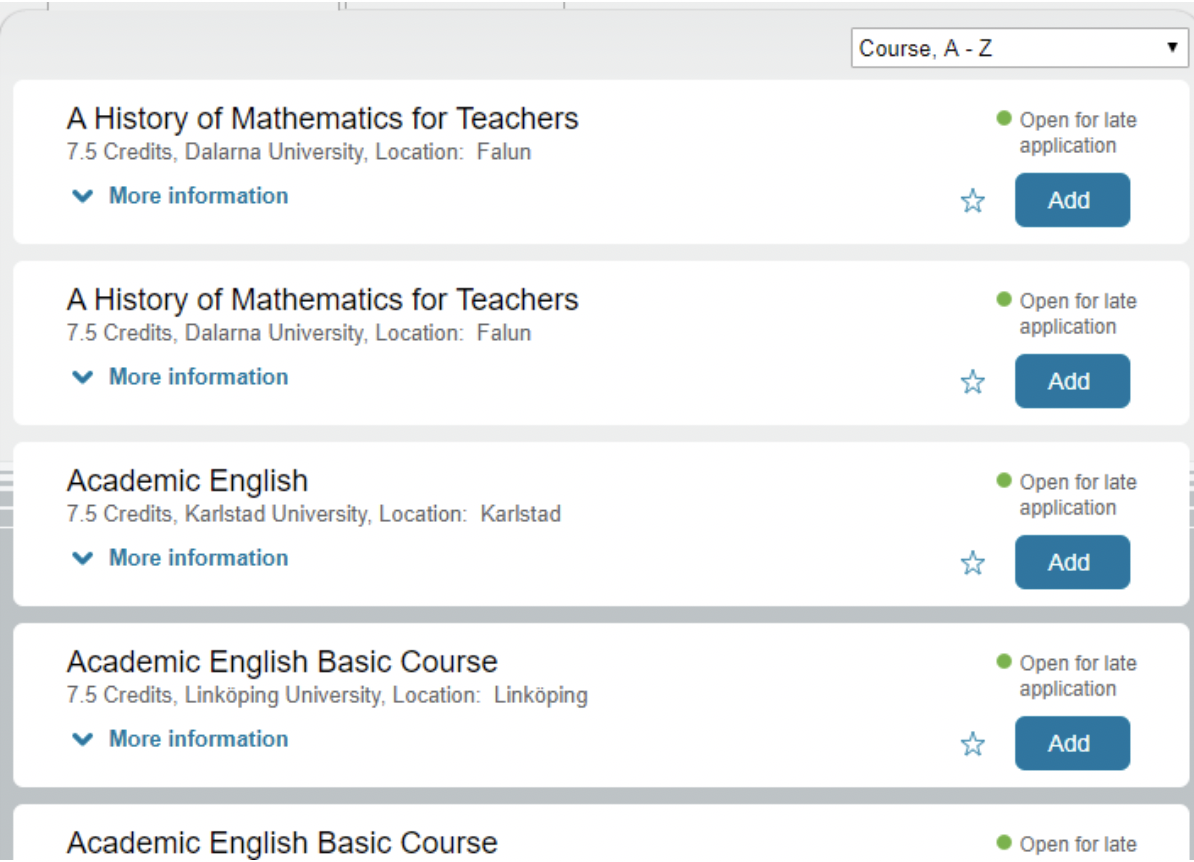The image size is (1194, 862).
Task: Mark the Linköping Academic English Basic Course as favorite
Action: (972, 744)
